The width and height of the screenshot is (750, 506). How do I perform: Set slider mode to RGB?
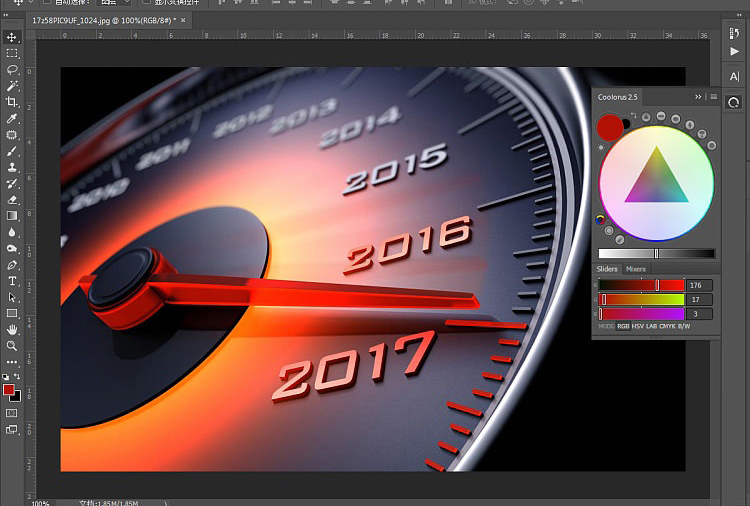pyautogui.click(x=623, y=326)
